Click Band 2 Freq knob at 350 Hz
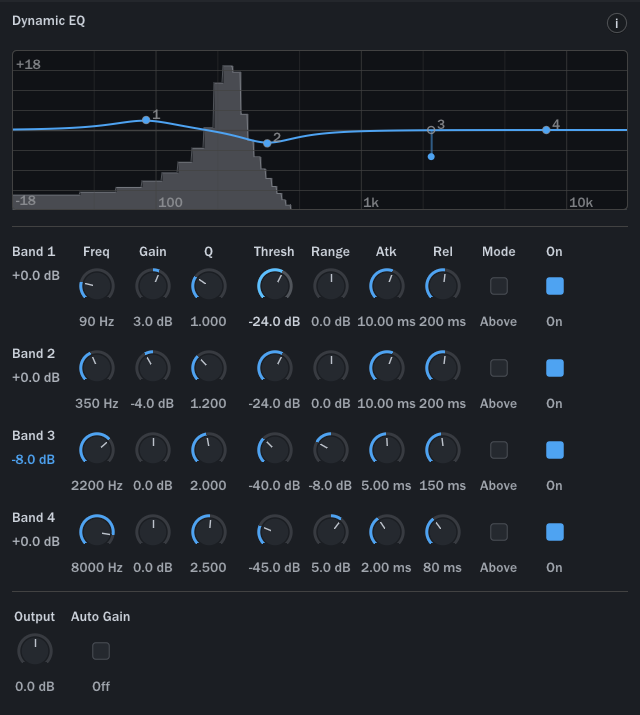The image size is (640, 715). pyautogui.click(x=97, y=368)
